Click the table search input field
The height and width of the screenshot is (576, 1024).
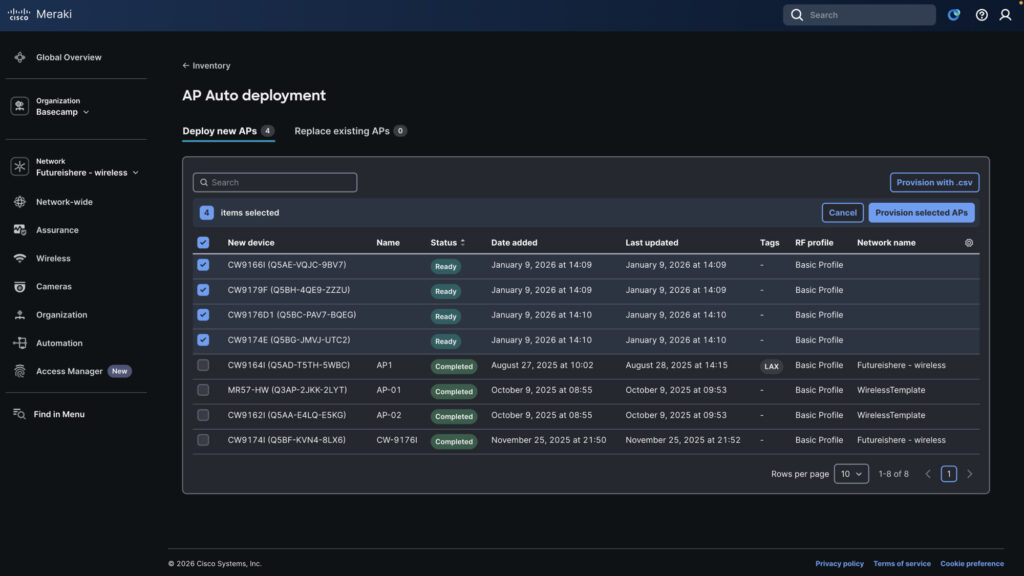[x=275, y=182]
